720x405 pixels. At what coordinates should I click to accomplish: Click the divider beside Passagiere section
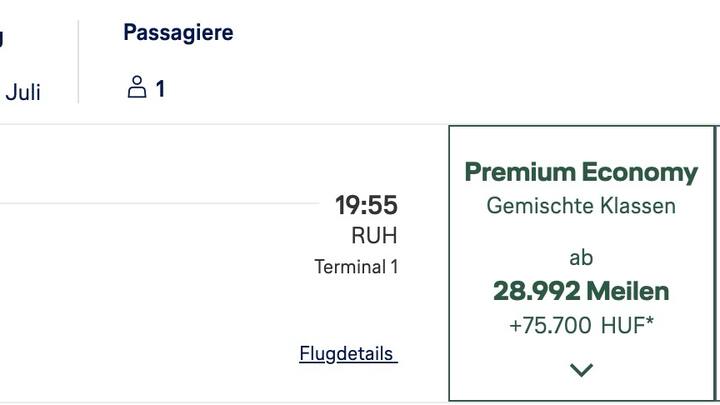[x=79, y=62]
